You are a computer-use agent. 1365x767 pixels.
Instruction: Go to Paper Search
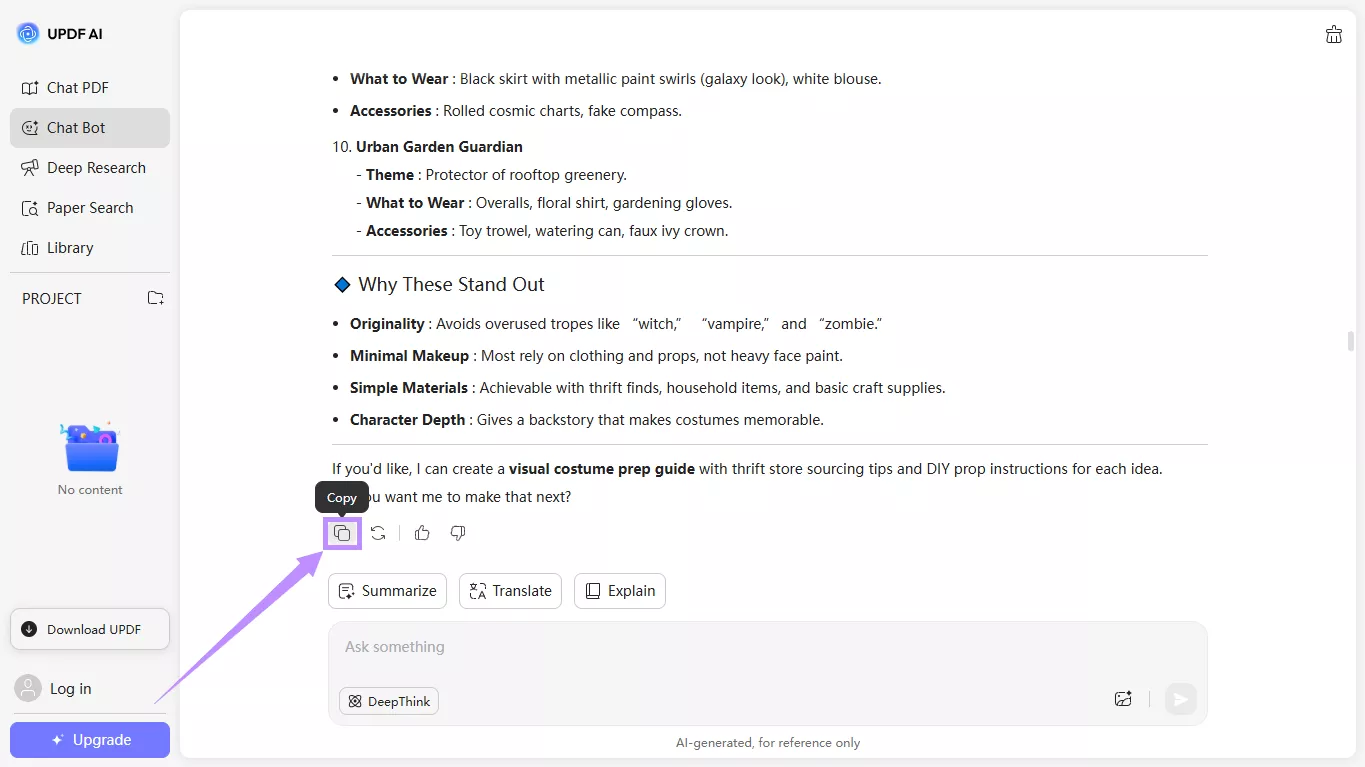pyautogui.click(x=90, y=208)
